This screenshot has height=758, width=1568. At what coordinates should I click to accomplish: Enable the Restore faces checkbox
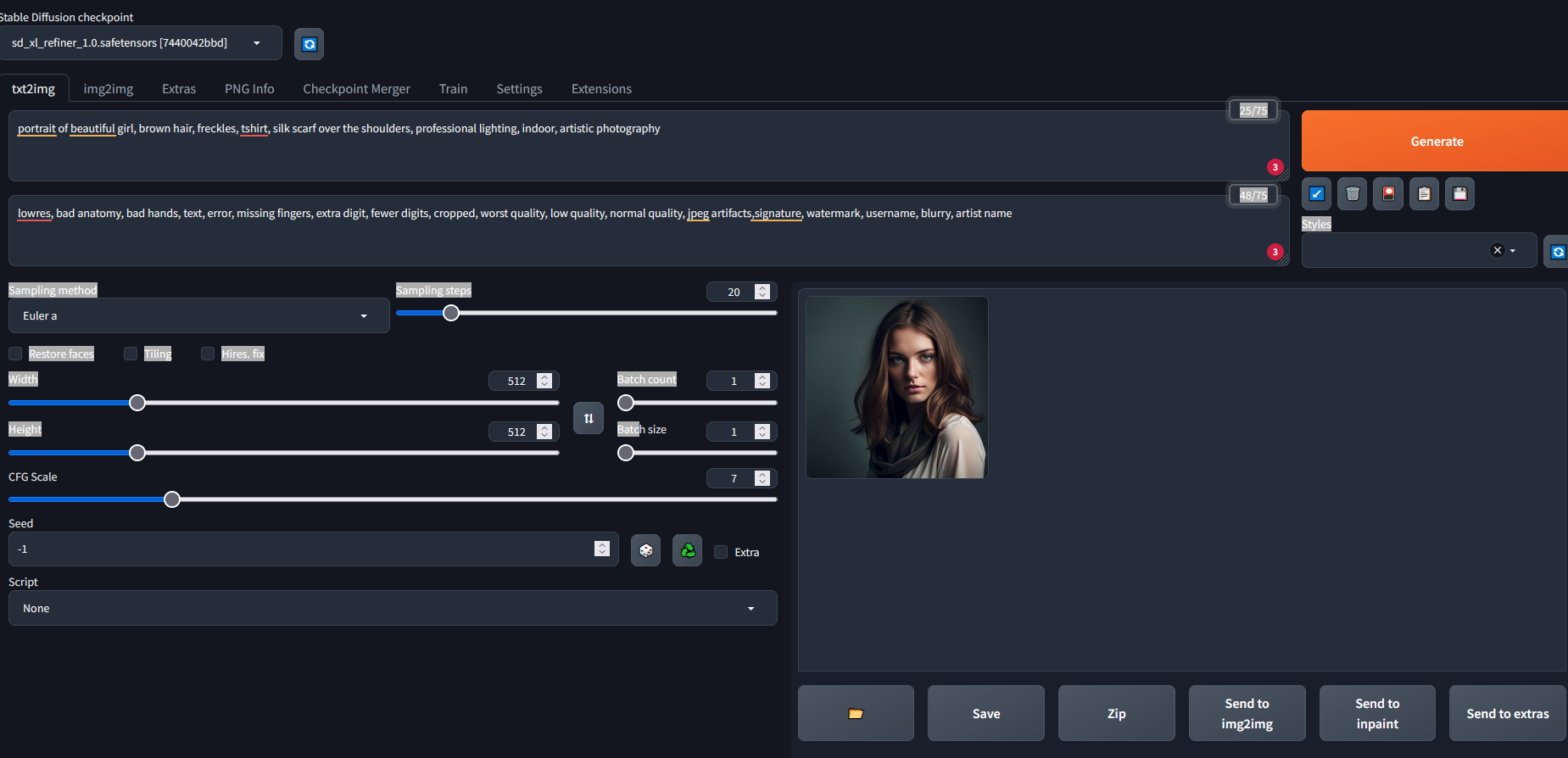click(15, 354)
